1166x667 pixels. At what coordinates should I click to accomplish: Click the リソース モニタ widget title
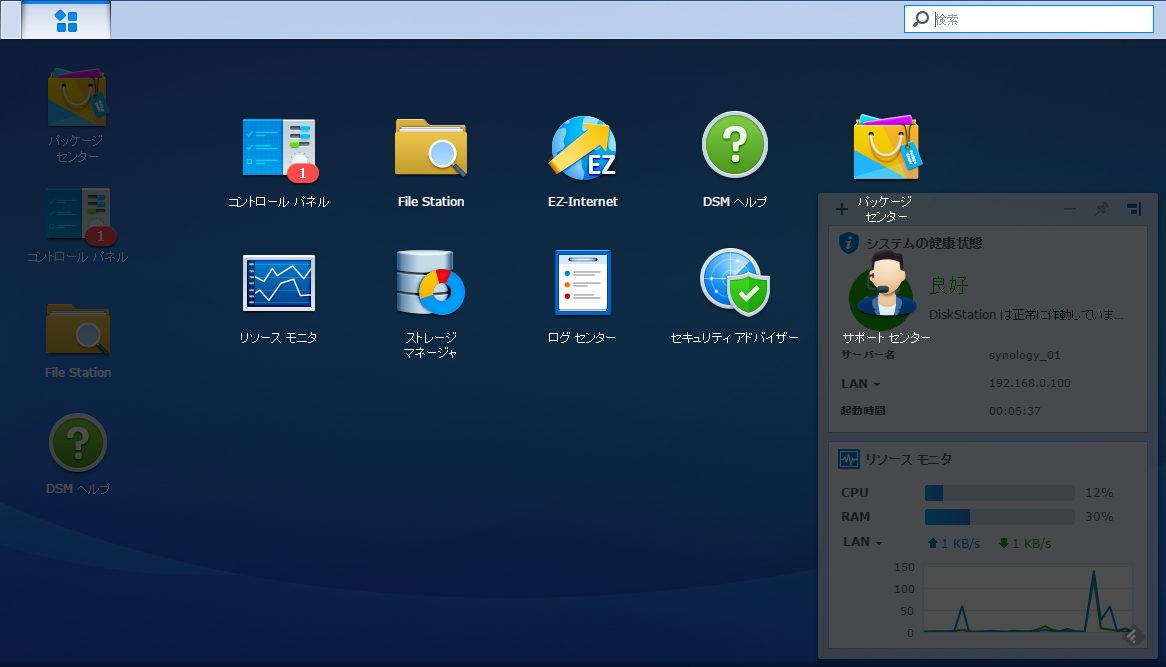point(908,460)
